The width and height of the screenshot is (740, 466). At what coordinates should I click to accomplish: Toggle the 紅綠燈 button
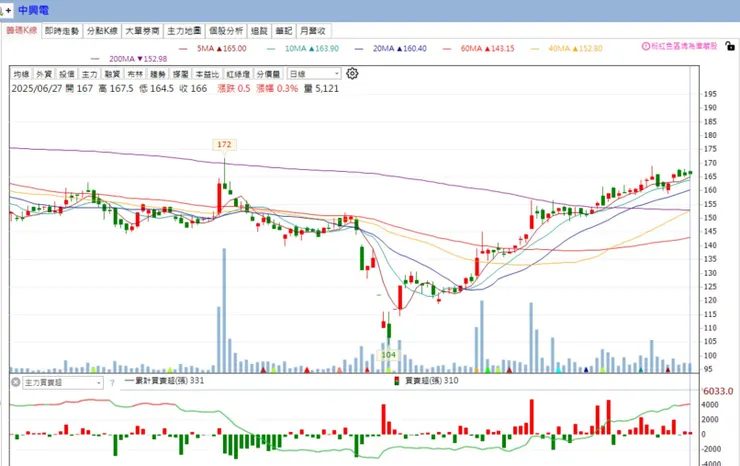pyautogui.click(x=238, y=74)
